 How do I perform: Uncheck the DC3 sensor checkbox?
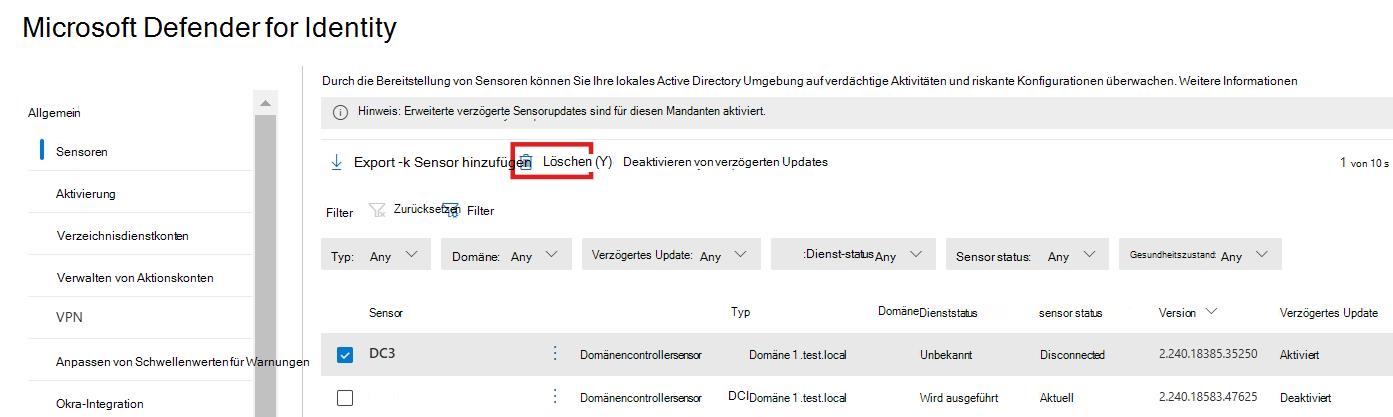coord(345,354)
